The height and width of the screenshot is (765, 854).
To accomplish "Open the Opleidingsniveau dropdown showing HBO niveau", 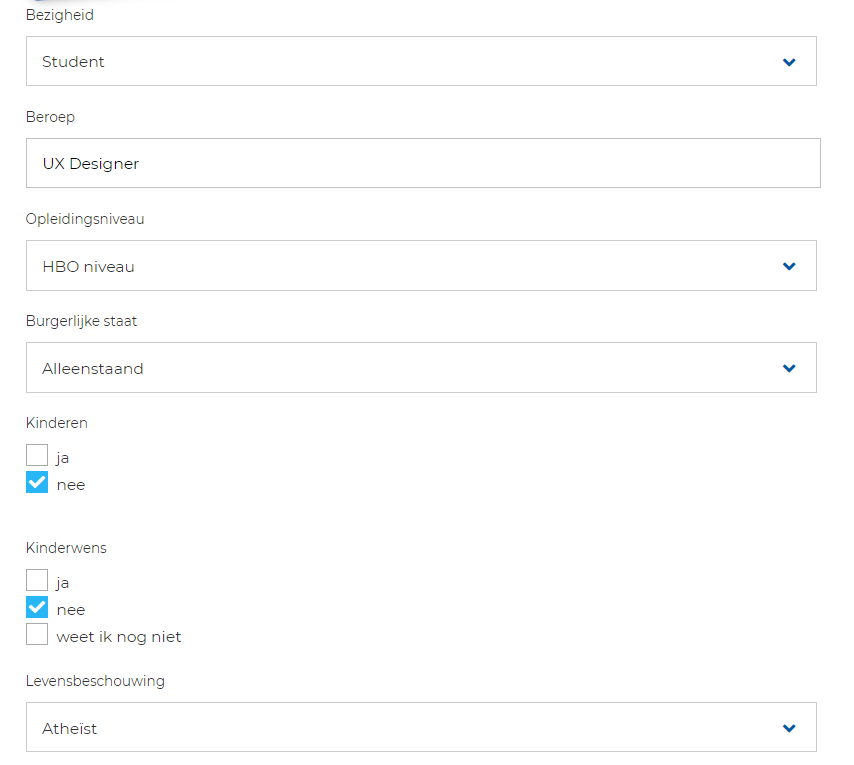I will click(421, 265).
